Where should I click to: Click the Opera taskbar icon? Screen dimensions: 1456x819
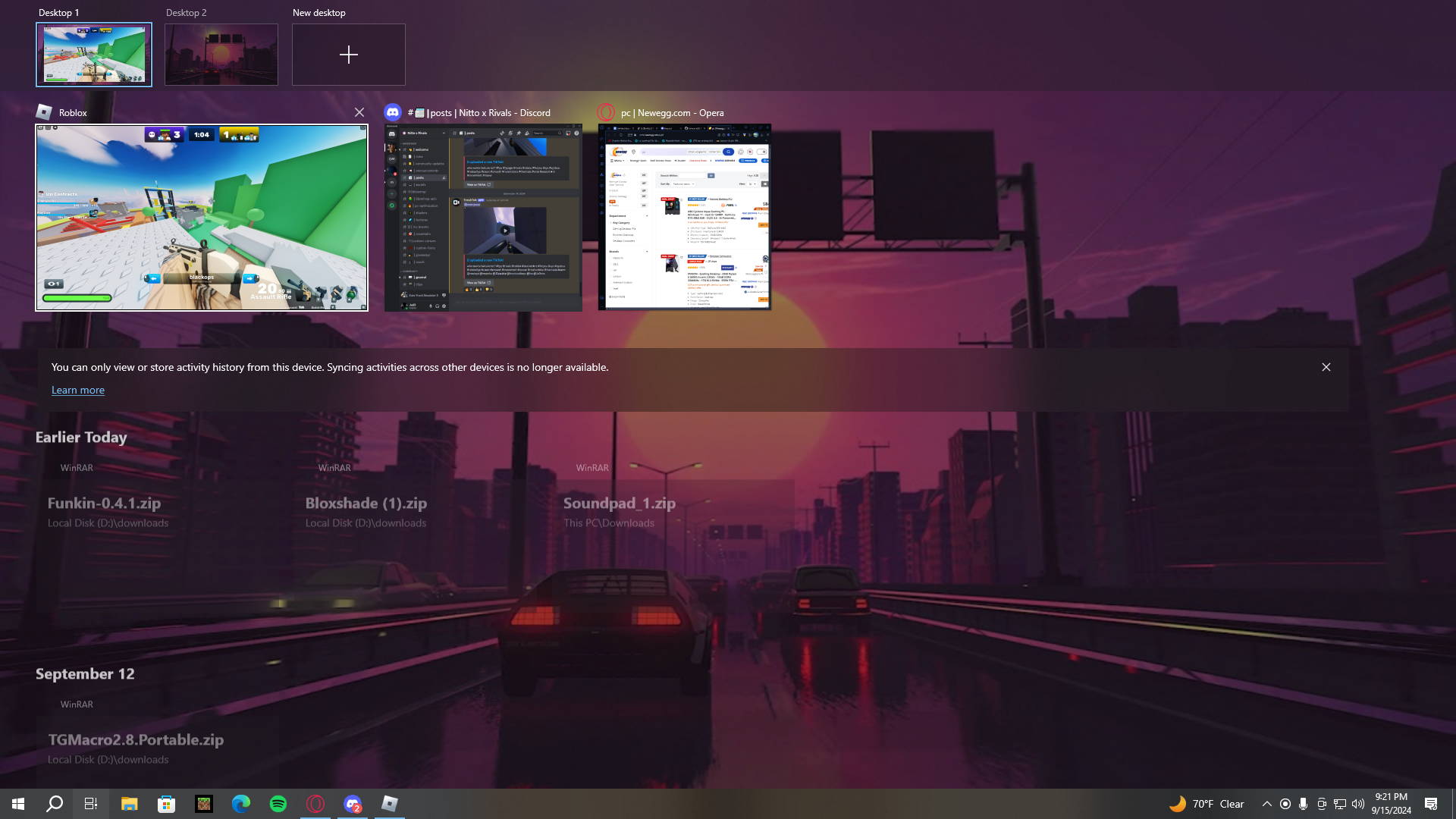(x=315, y=804)
